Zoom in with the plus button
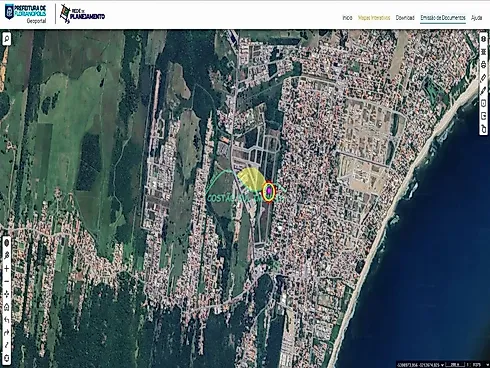 click(6, 269)
